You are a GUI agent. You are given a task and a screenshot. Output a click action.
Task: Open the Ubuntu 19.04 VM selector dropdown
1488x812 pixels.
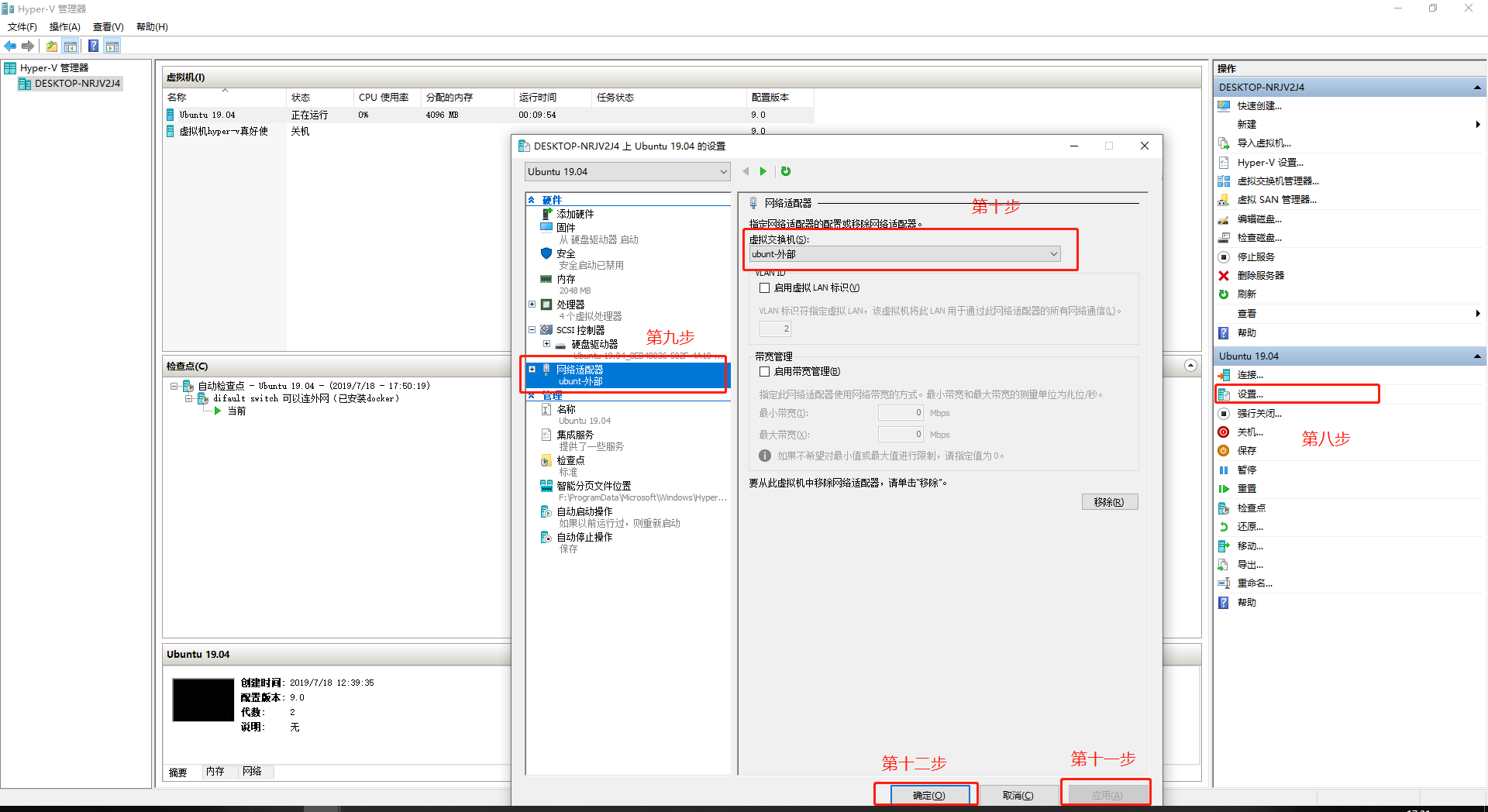pyautogui.click(x=627, y=172)
